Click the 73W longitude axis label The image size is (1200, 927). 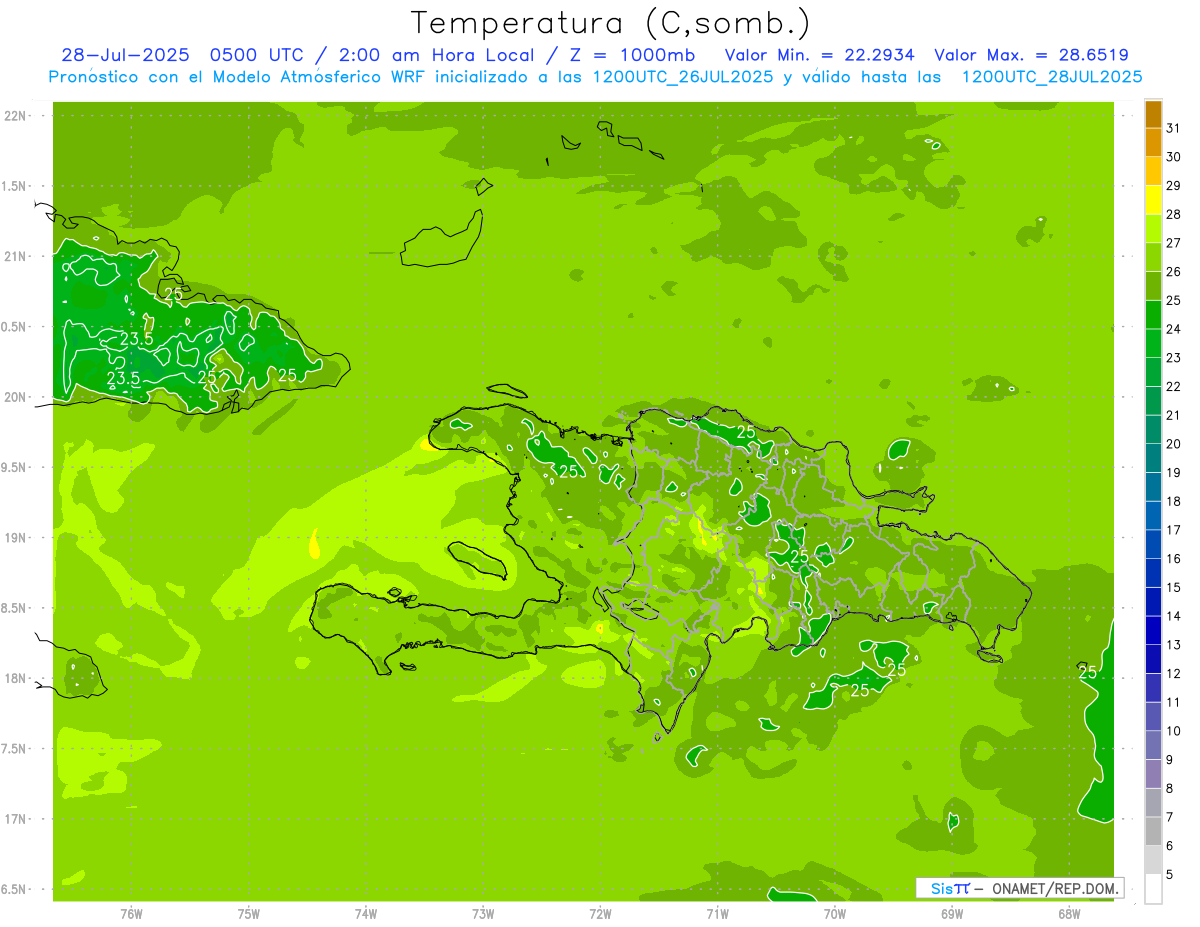tap(483, 913)
